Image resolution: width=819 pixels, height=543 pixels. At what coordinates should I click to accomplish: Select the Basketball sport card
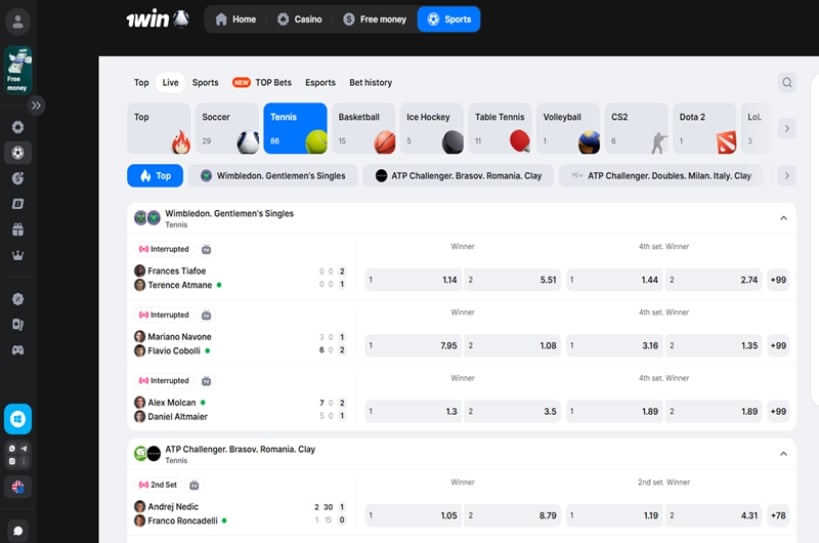click(x=364, y=128)
